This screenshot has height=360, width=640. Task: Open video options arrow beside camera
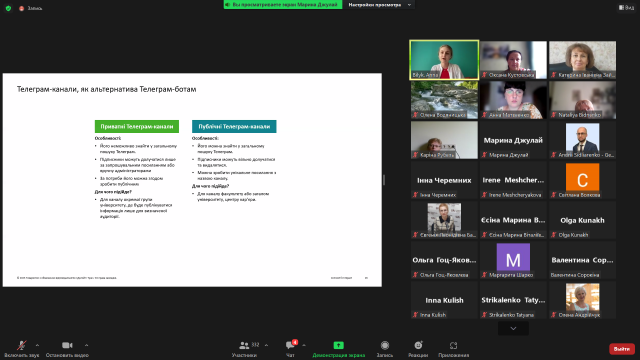(86, 345)
